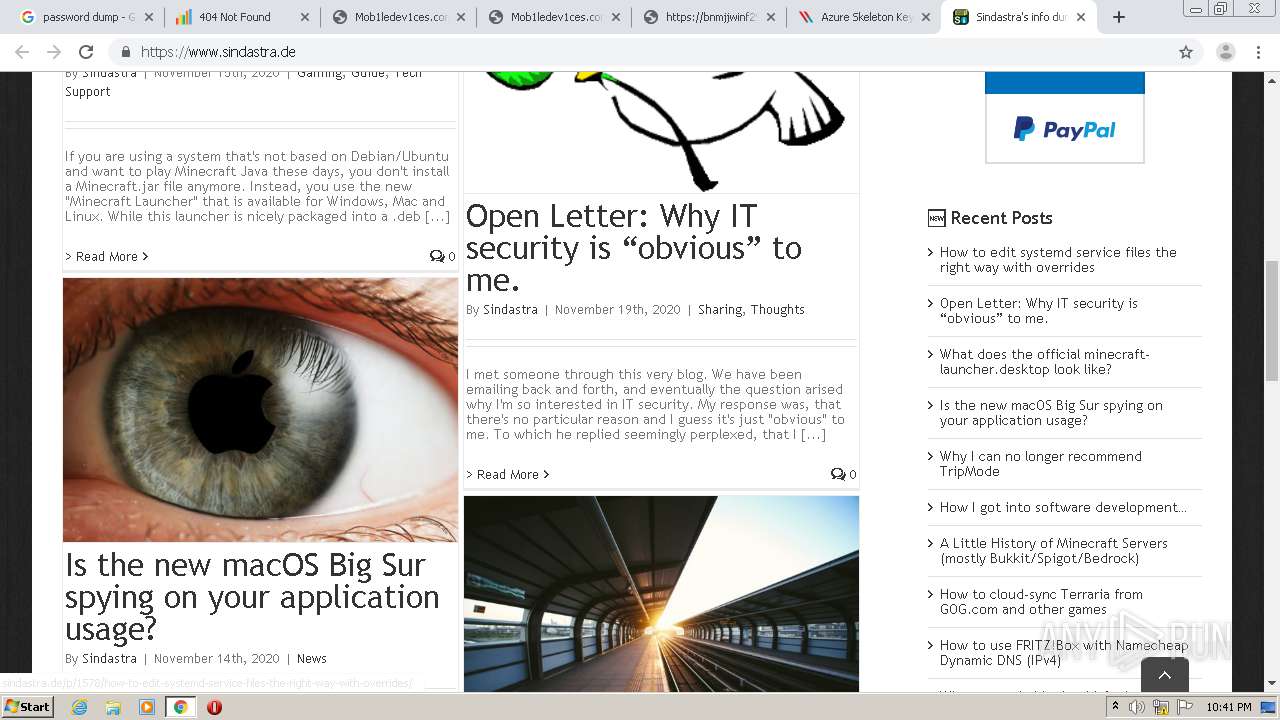Open the Action Center flag tray icon

[1185, 707]
